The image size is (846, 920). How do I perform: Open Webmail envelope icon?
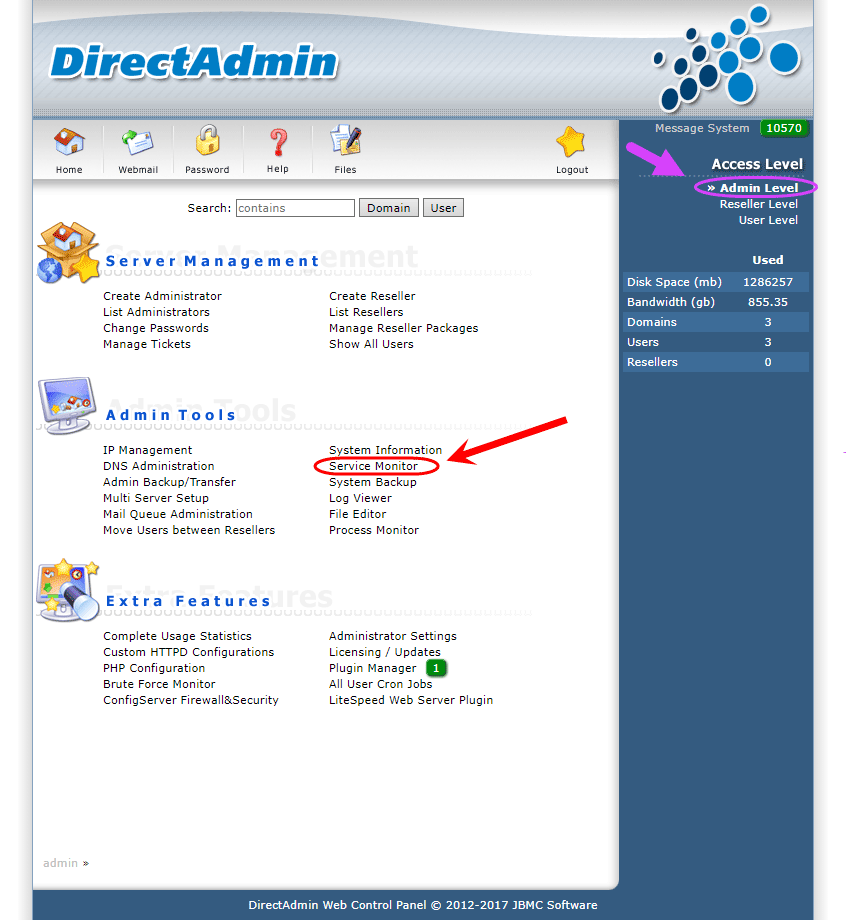[x=138, y=142]
